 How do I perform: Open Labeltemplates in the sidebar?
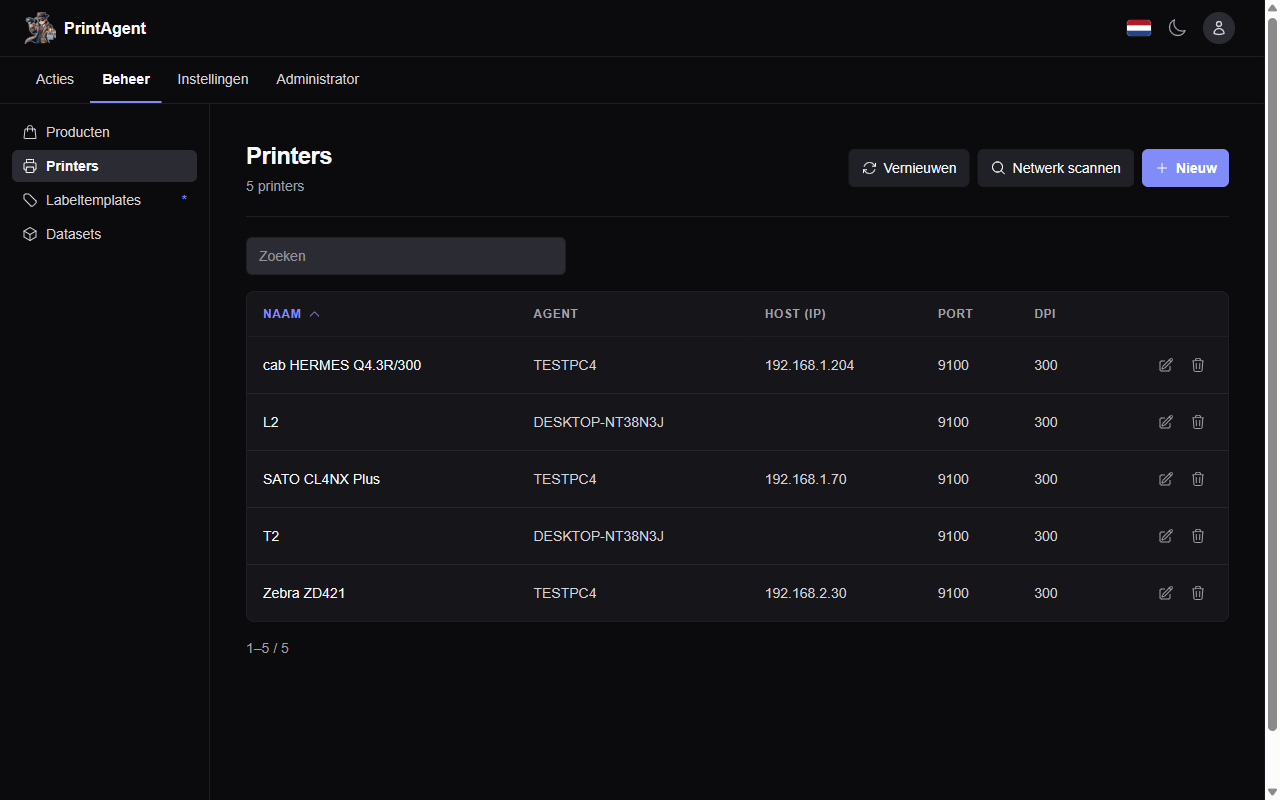coord(104,200)
